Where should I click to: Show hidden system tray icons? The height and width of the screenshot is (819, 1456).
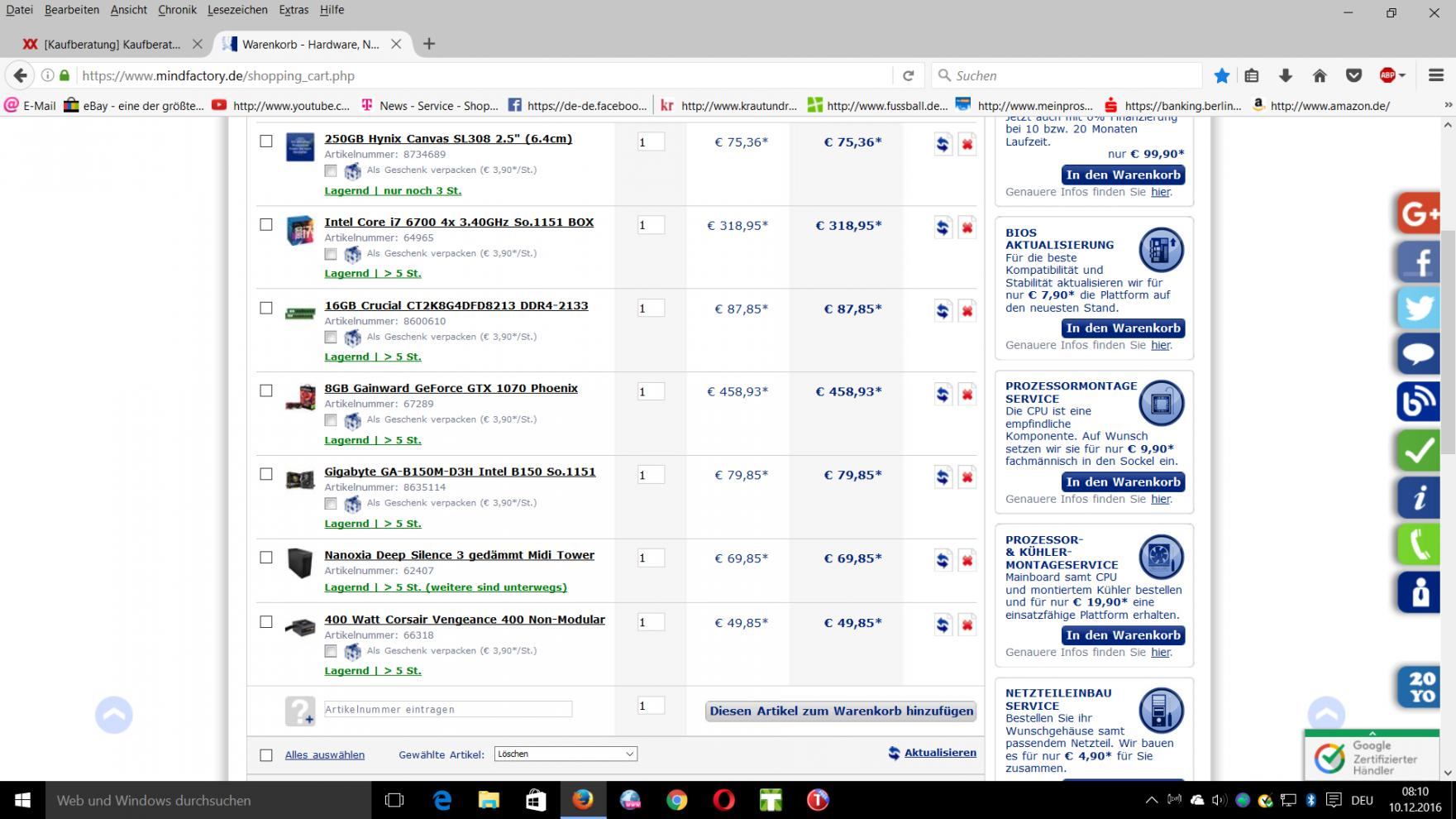1151,800
